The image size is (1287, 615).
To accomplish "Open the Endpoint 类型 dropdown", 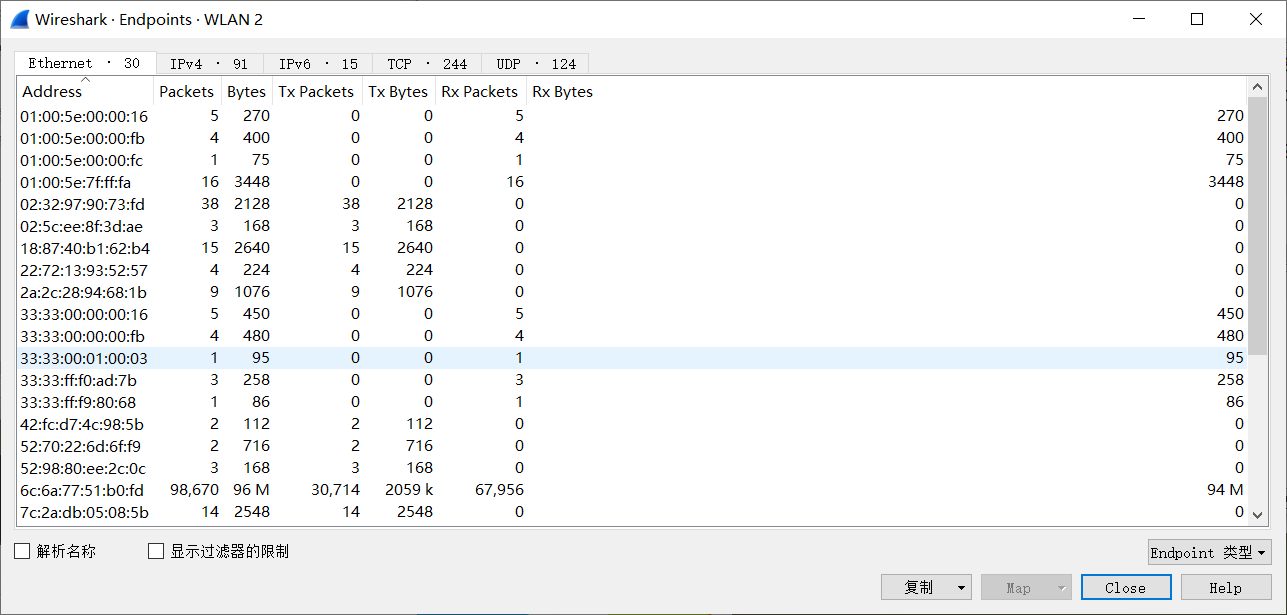I will [x=1209, y=553].
